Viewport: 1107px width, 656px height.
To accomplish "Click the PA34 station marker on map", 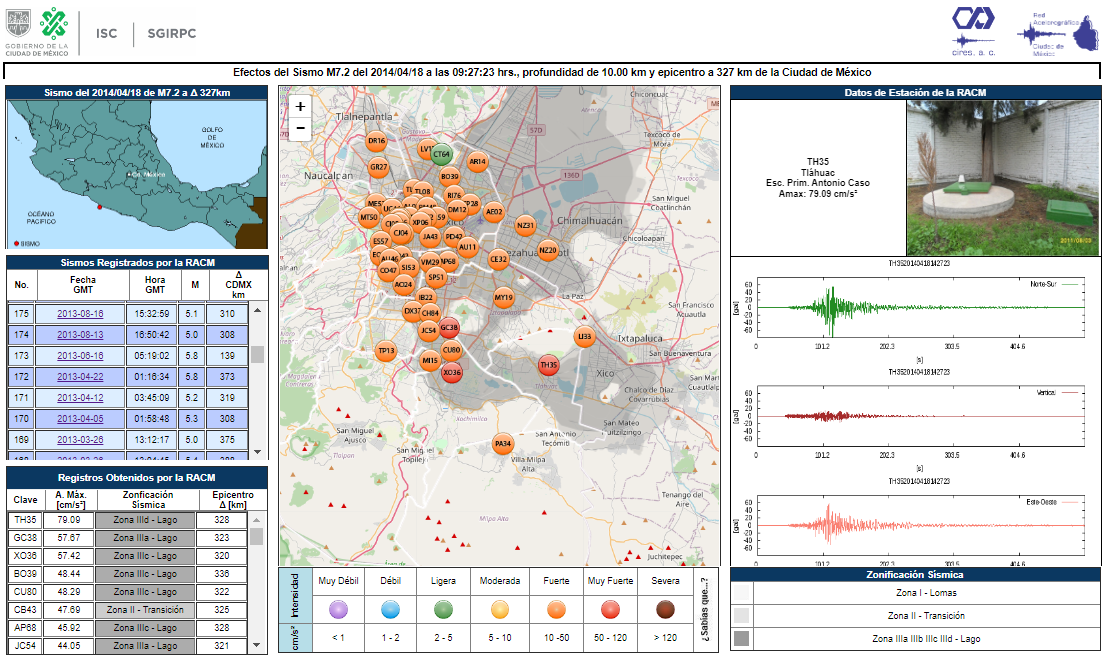I will coord(503,444).
